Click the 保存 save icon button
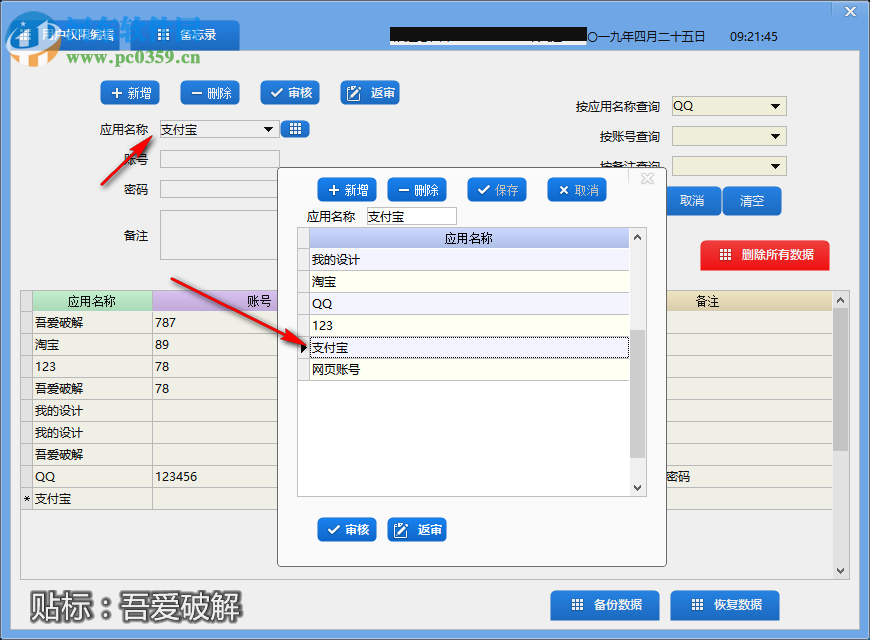 (x=483, y=189)
